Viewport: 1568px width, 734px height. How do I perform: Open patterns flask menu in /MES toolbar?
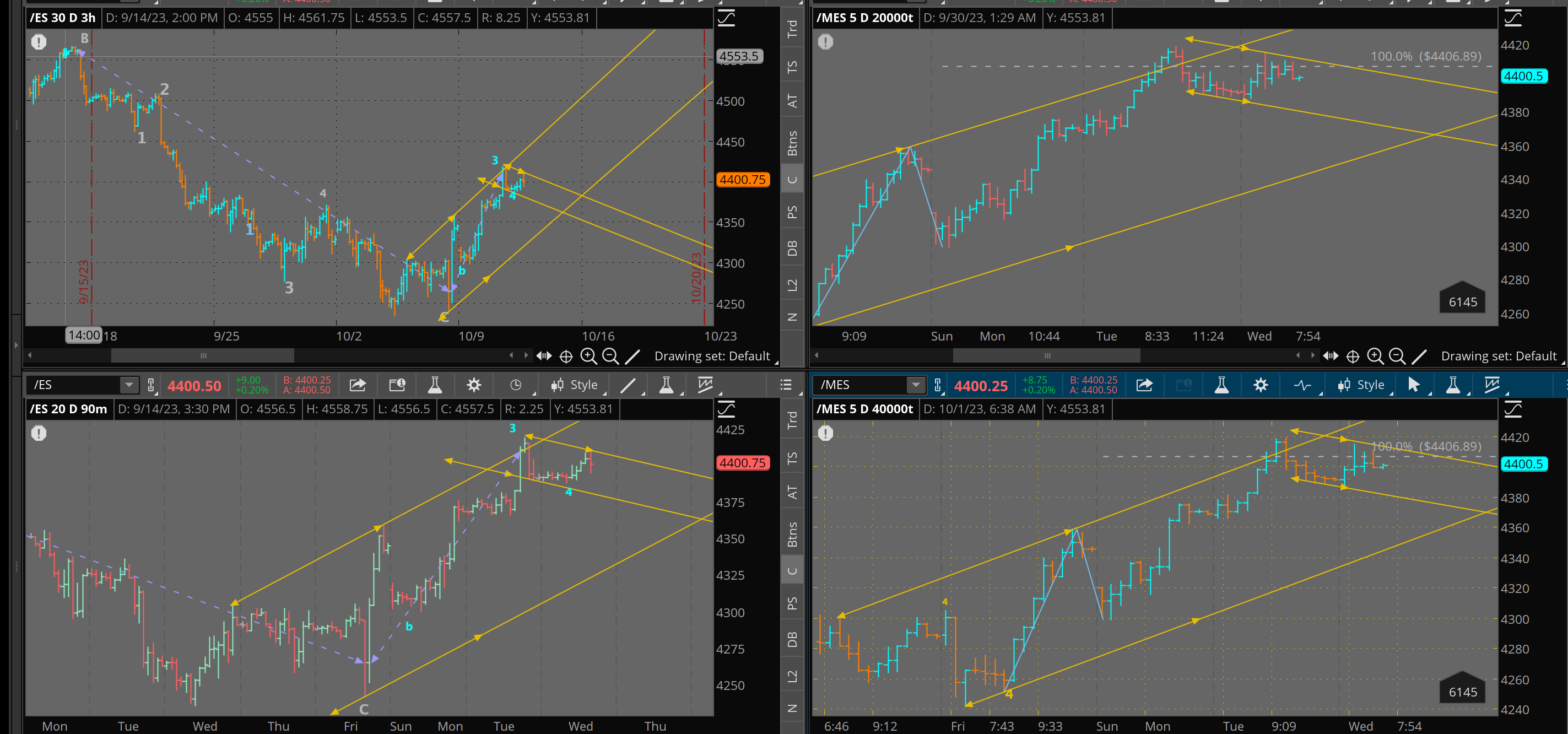tap(1453, 385)
